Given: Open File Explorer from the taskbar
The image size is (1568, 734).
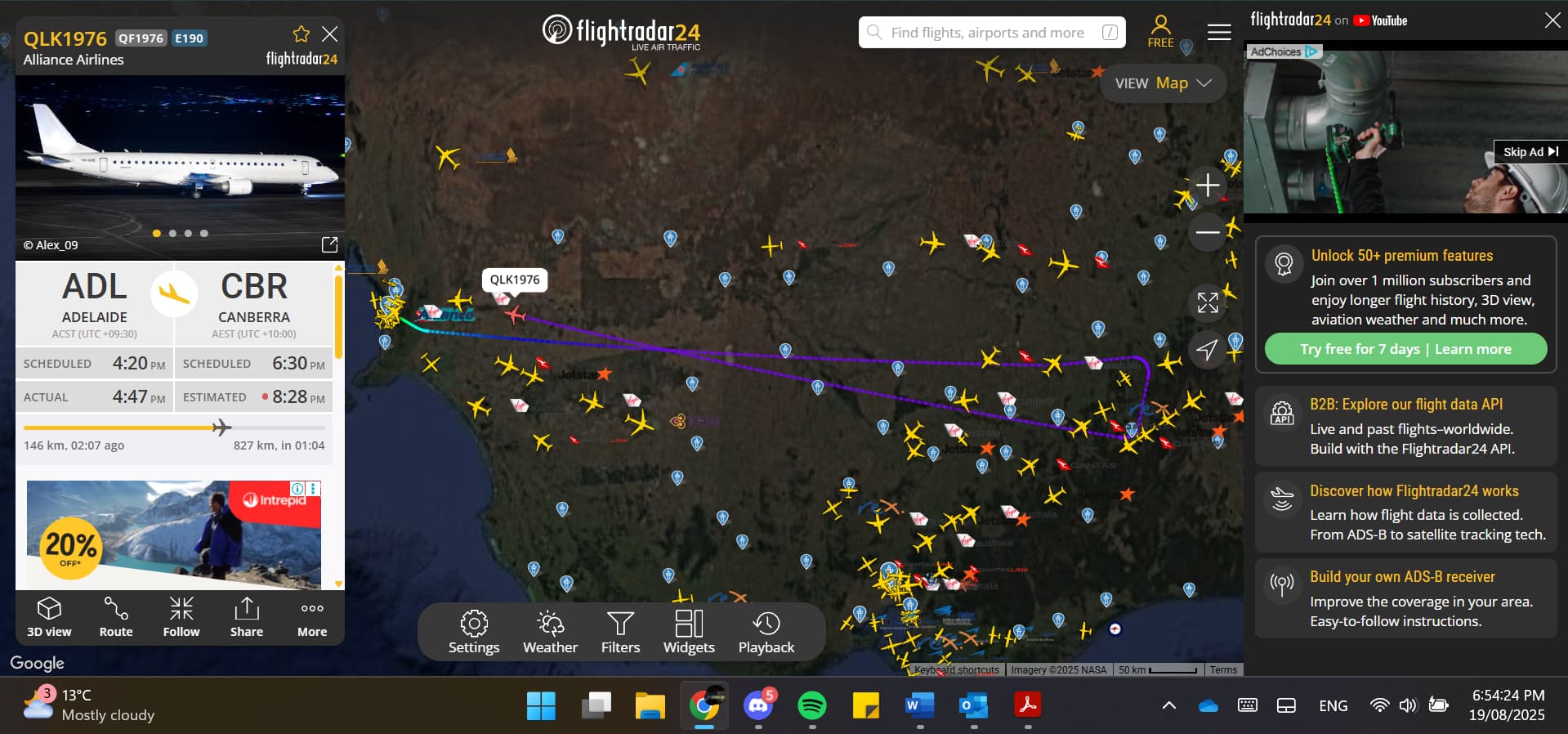Looking at the screenshot, I should (650, 705).
